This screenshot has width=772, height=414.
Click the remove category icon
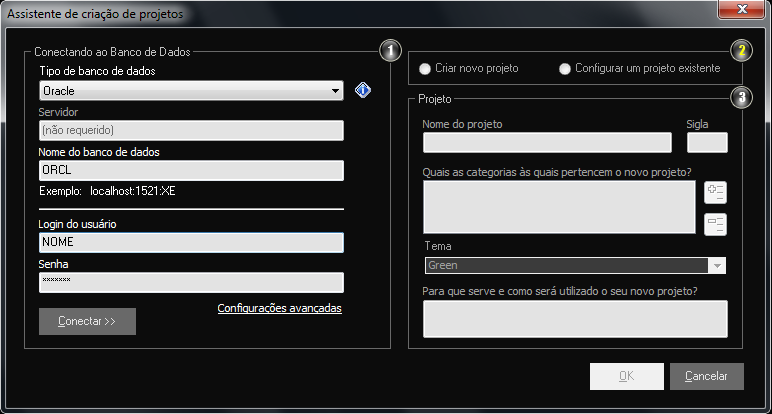(x=715, y=224)
